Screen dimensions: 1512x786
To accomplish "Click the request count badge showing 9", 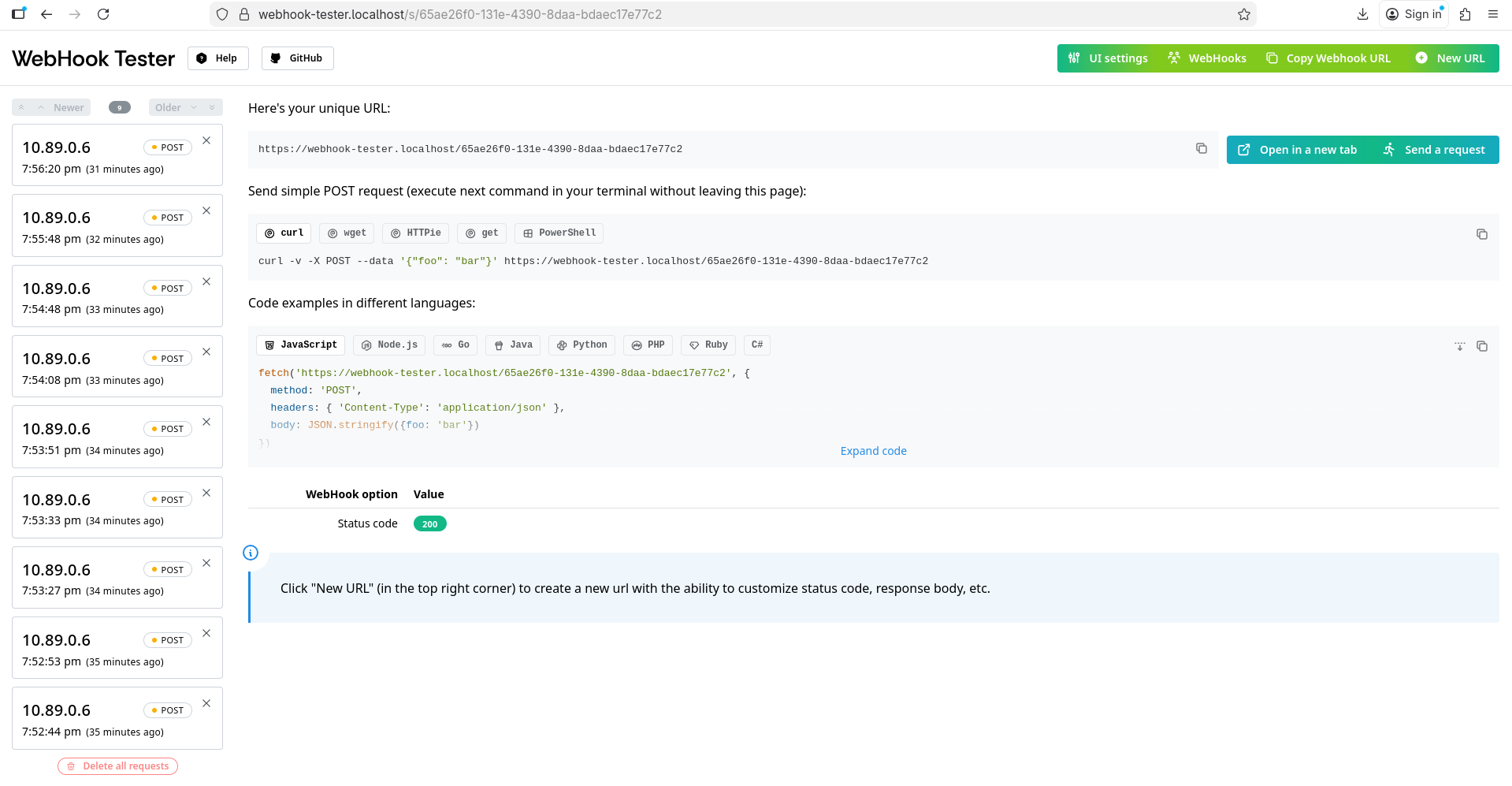I will [x=120, y=107].
